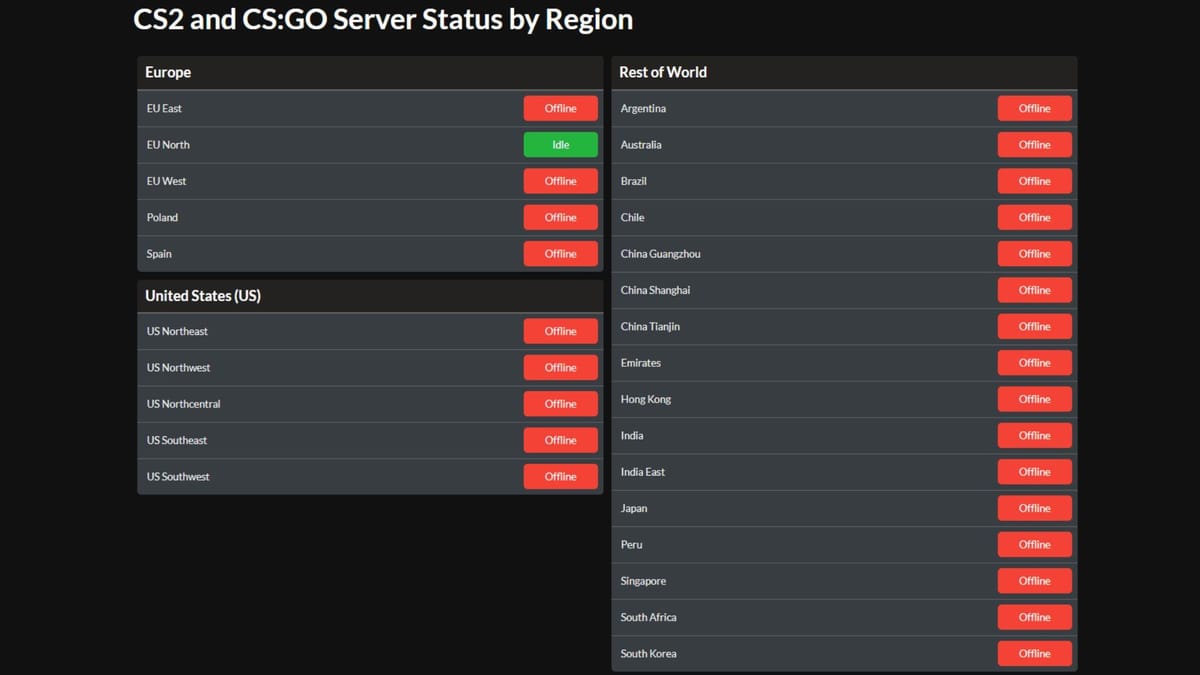
Task: Click the South Korea Offline badge
Action: pos(1035,654)
